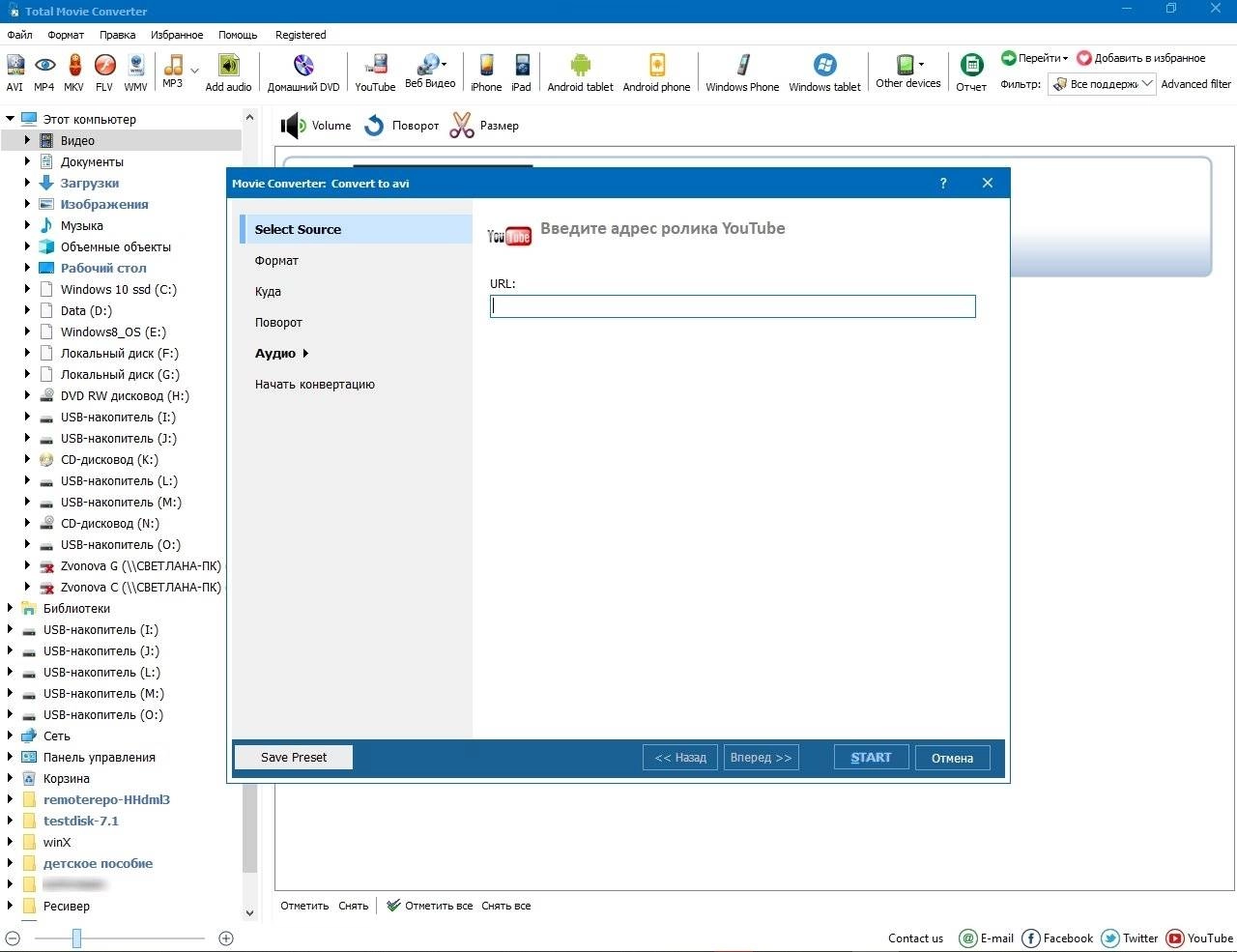Select Рабочий стол in tree
The width and height of the screenshot is (1237, 952).
click(103, 268)
